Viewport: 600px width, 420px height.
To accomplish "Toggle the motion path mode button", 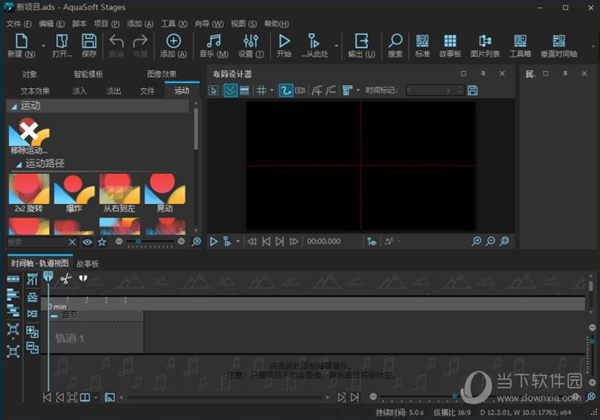I will (x=286, y=90).
